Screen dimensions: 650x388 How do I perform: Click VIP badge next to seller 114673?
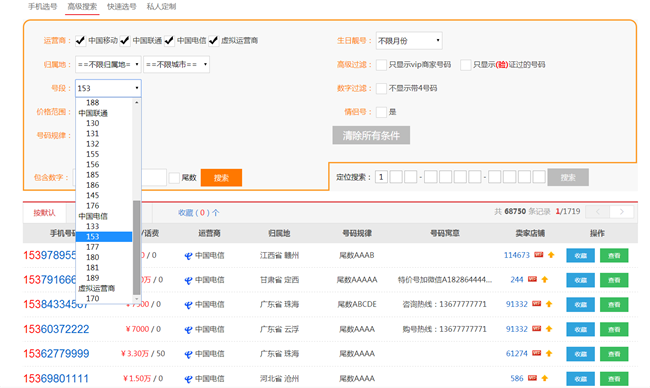coord(538,255)
